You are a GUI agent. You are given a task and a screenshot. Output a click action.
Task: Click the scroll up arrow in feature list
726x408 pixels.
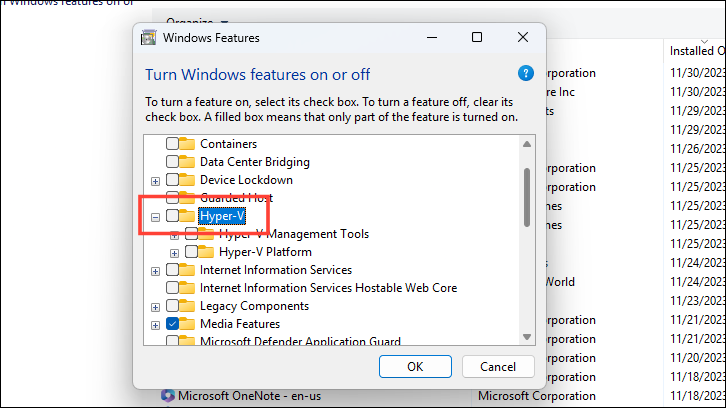tap(527, 144)
